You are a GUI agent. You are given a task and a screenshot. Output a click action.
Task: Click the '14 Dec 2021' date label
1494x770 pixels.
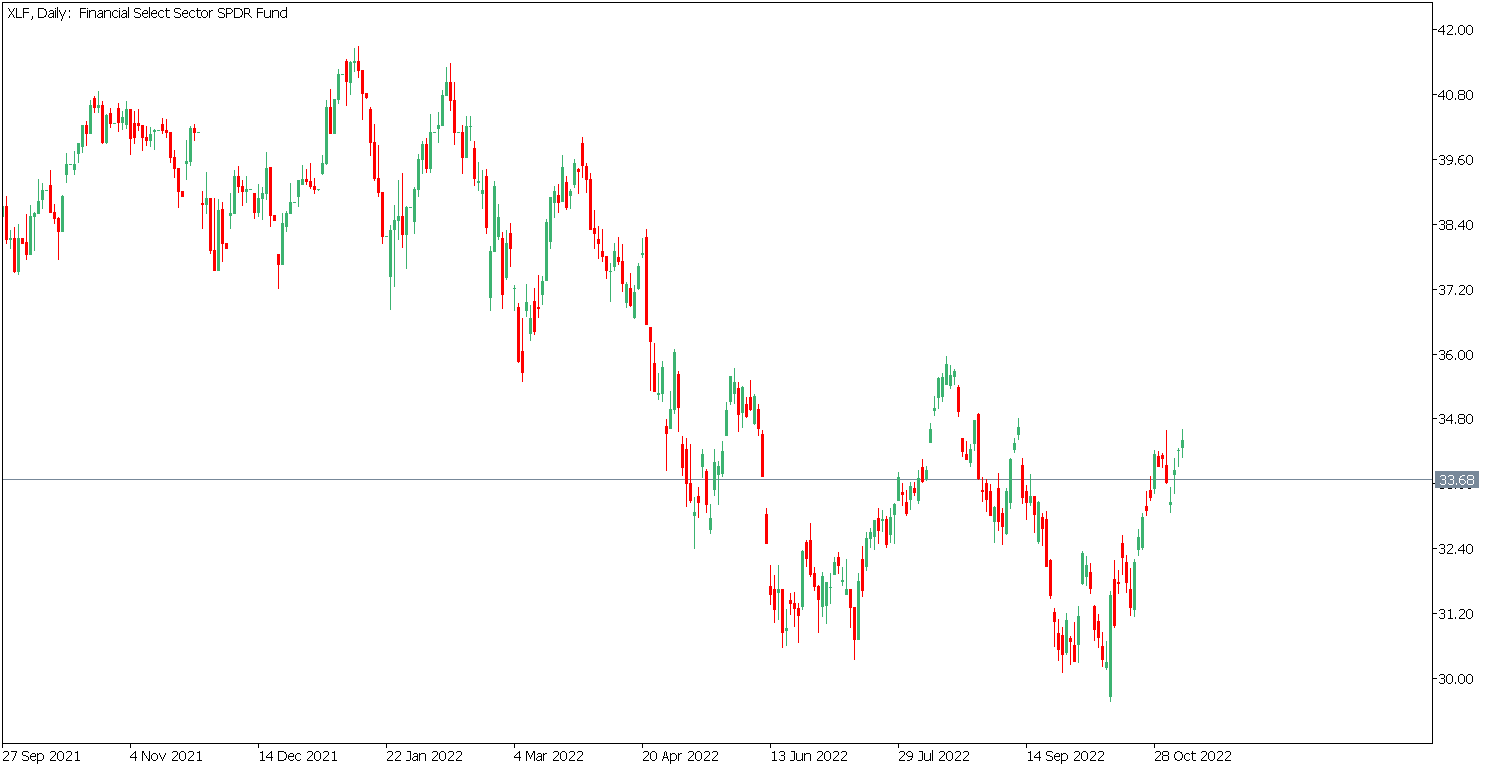pyautogui.click(x=297, y=756)
